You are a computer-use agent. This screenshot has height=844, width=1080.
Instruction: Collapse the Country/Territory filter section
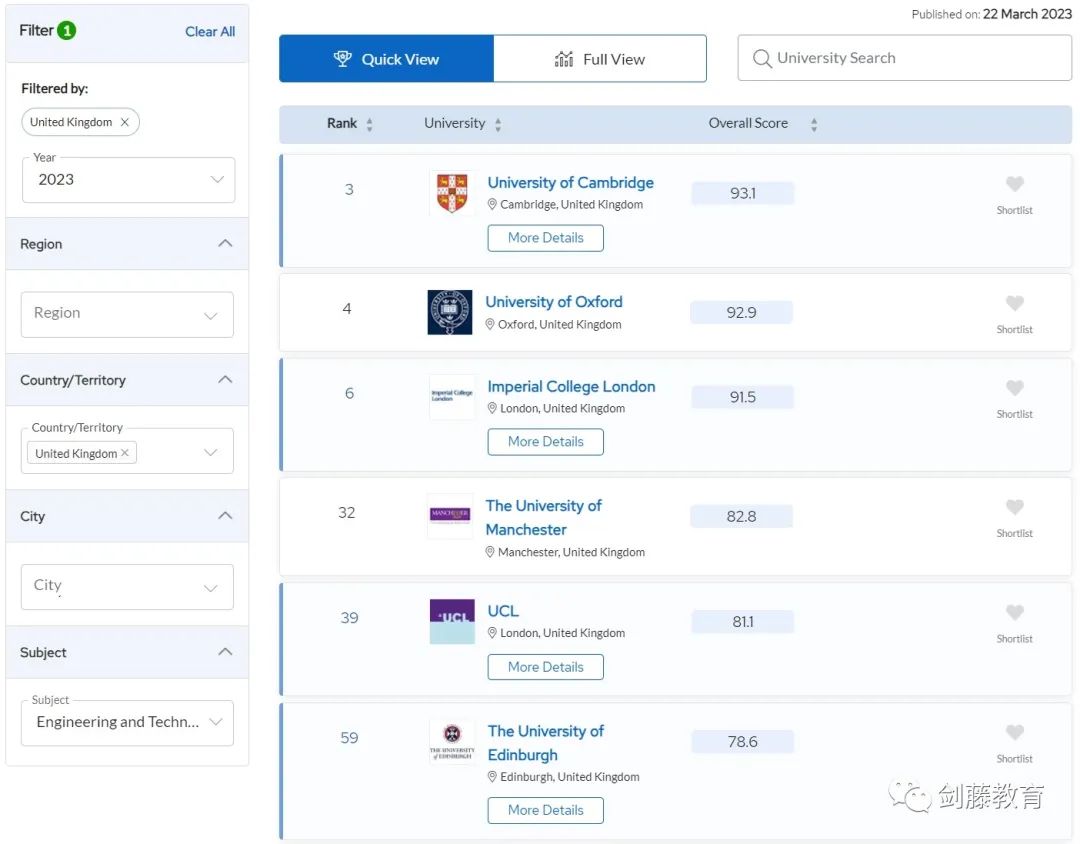(x=225, y=380)
